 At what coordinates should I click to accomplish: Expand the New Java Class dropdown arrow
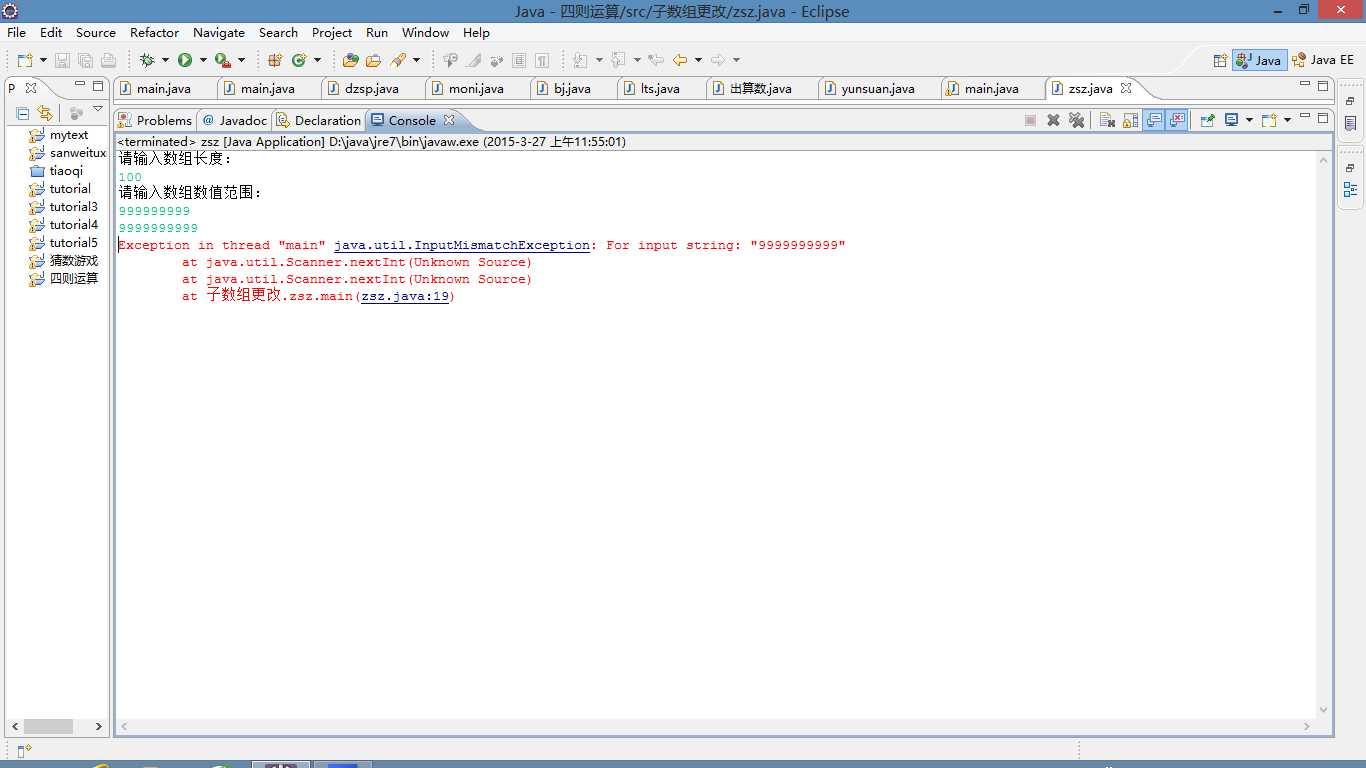[x=317, y=61]
